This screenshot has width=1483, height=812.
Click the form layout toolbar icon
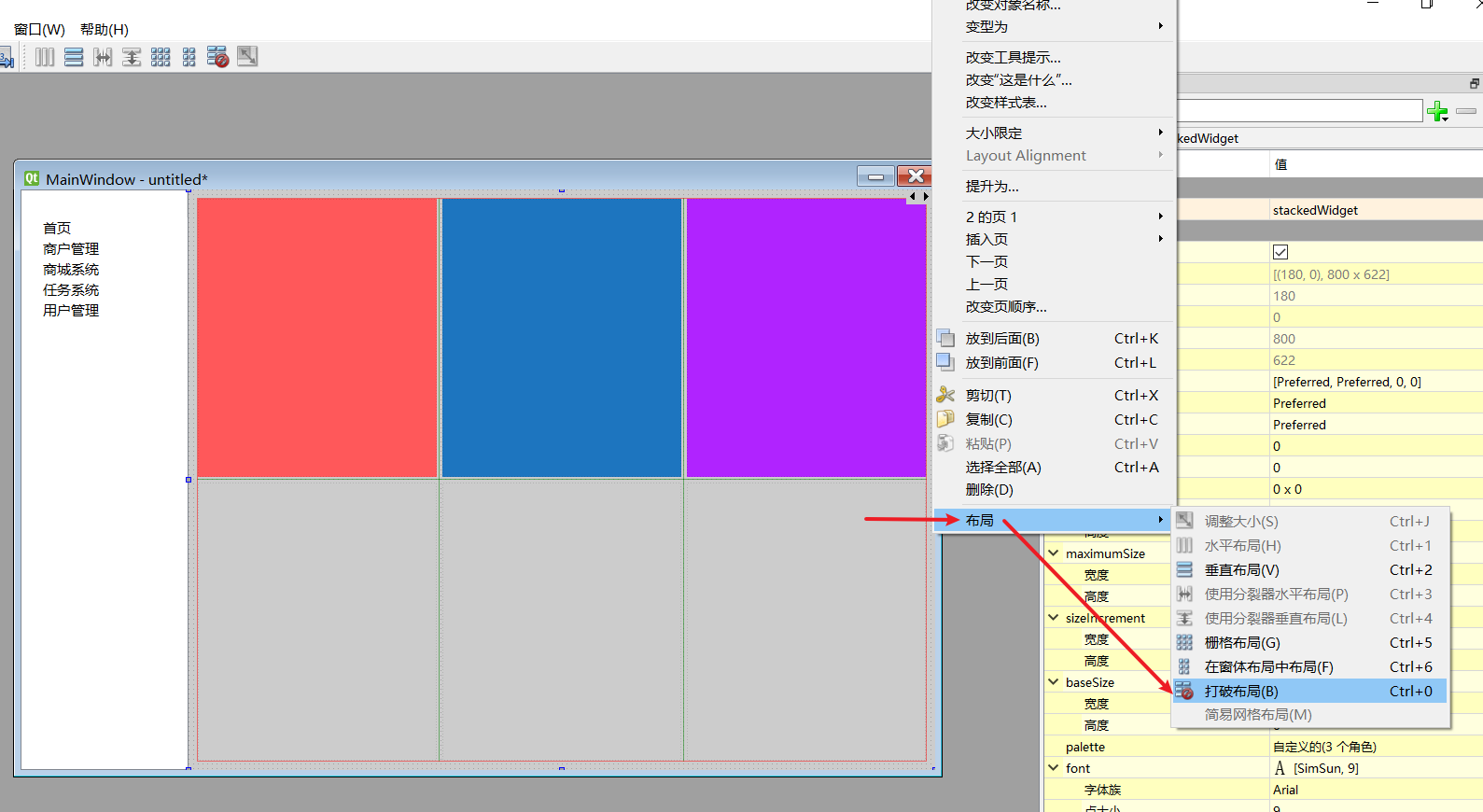pyautogui.click(x=189, y=57)
